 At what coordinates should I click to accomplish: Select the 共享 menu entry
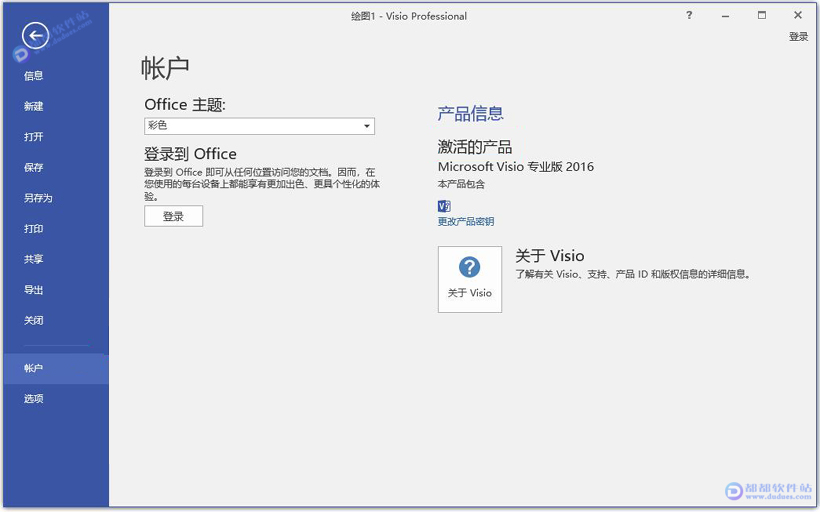coord(33,259)
